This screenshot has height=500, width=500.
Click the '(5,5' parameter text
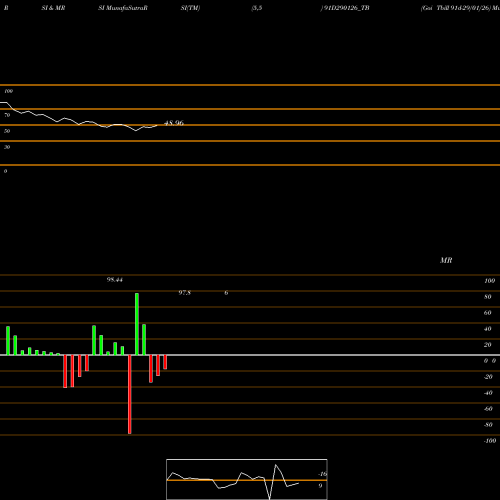coord(257,8)
